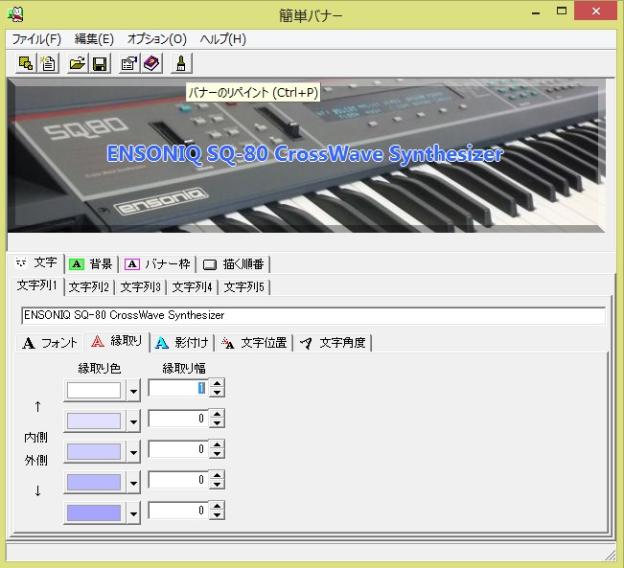Screen dimensions: 624x568
Task: Increase the first outline width with up arrow
Action: (217, 384)
